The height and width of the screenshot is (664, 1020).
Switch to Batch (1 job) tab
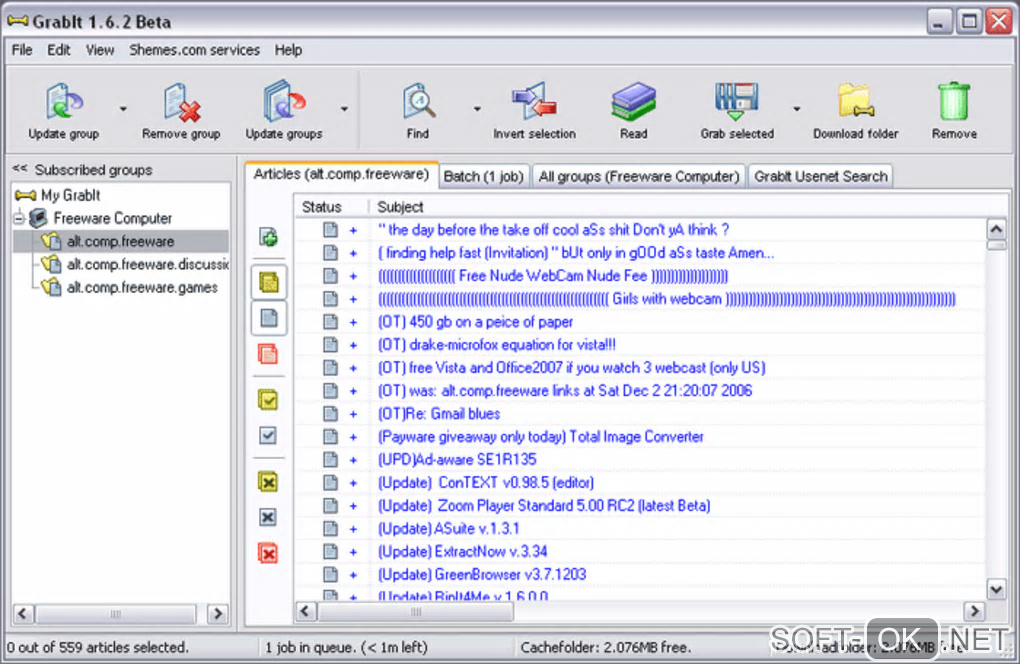(483, 176)
